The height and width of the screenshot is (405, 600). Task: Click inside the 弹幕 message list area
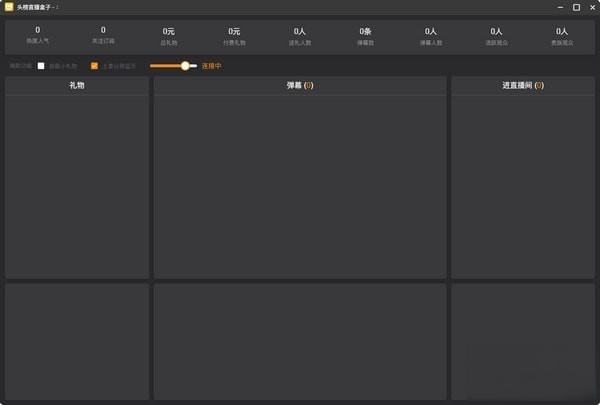coord(299,187)
